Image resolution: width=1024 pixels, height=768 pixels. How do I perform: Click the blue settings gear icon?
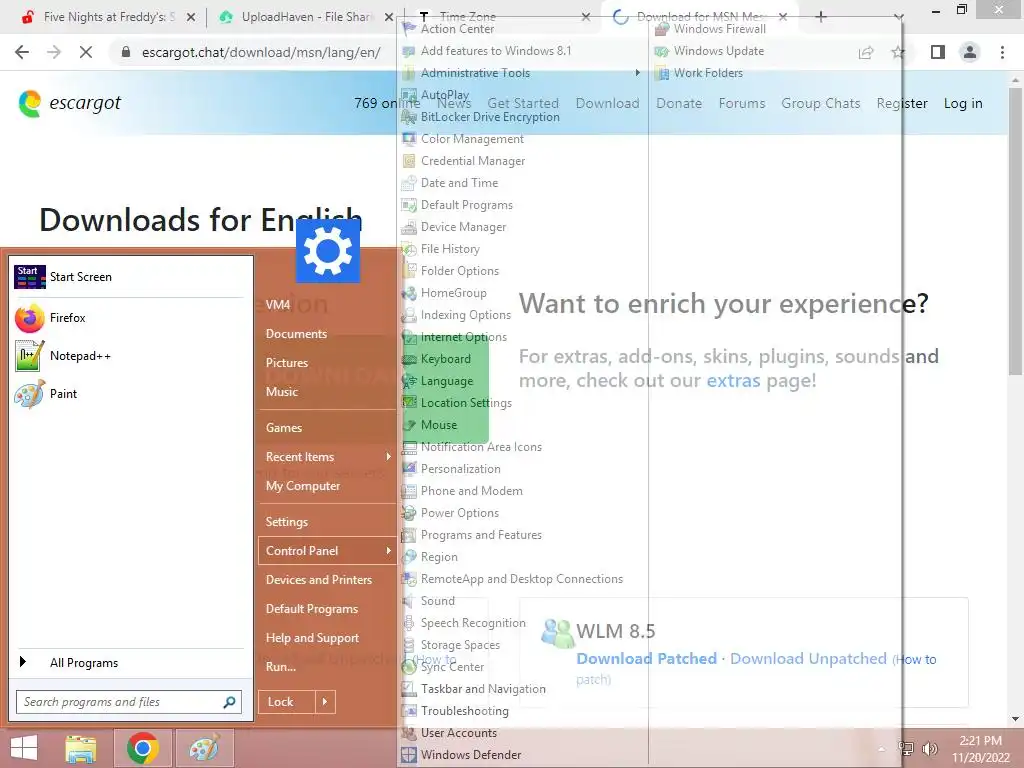[x=328, y=251]
